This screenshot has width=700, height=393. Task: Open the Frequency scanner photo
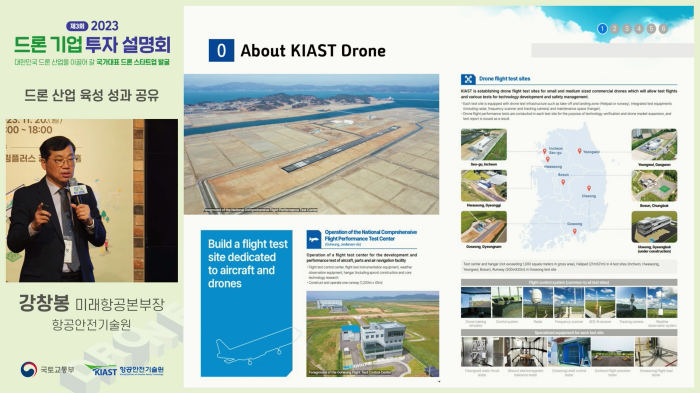point(569,302)
